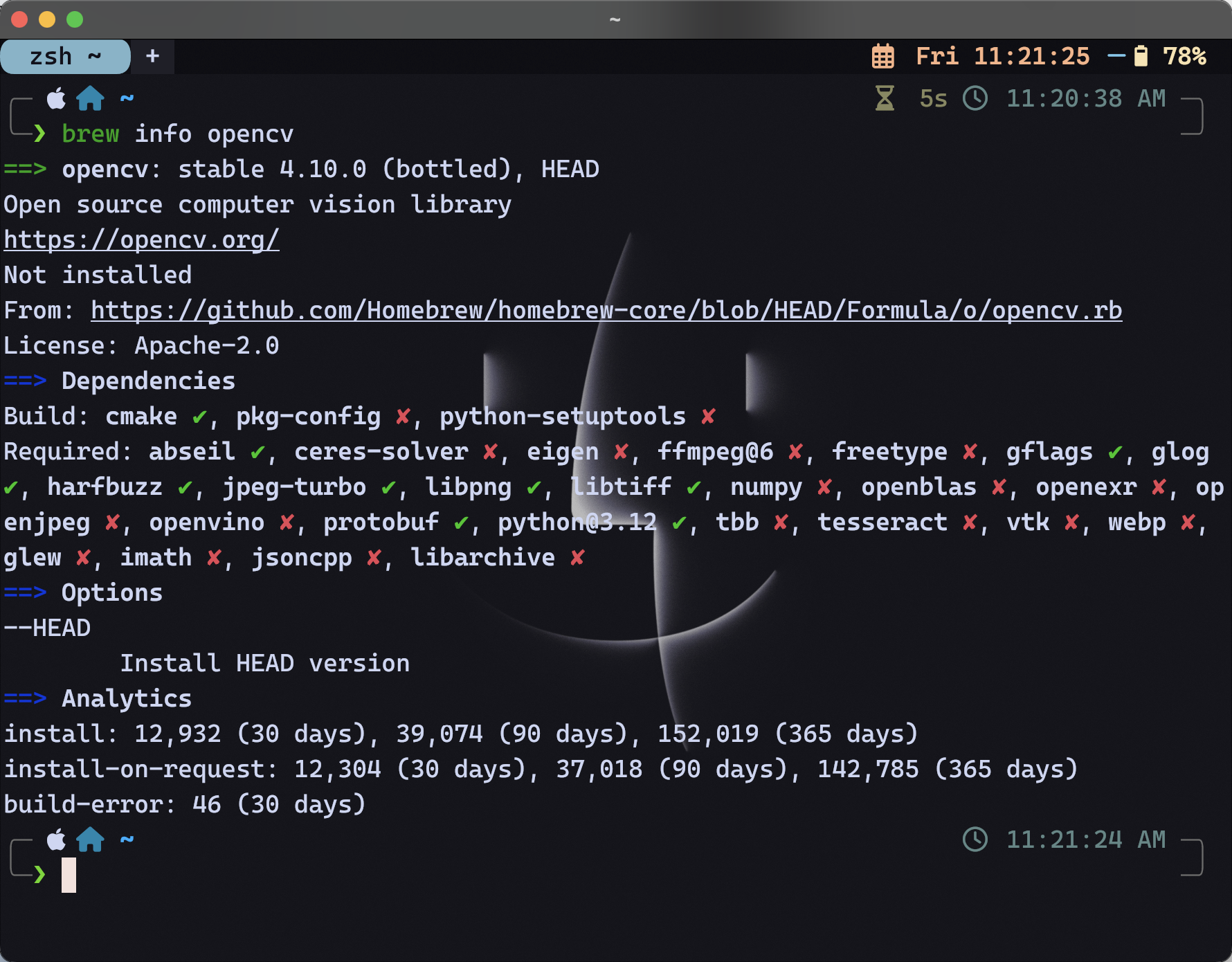1232x962 pixels.
Task: Click 'build-error: 46 (30 days)' line
Action: pos(185,804)
